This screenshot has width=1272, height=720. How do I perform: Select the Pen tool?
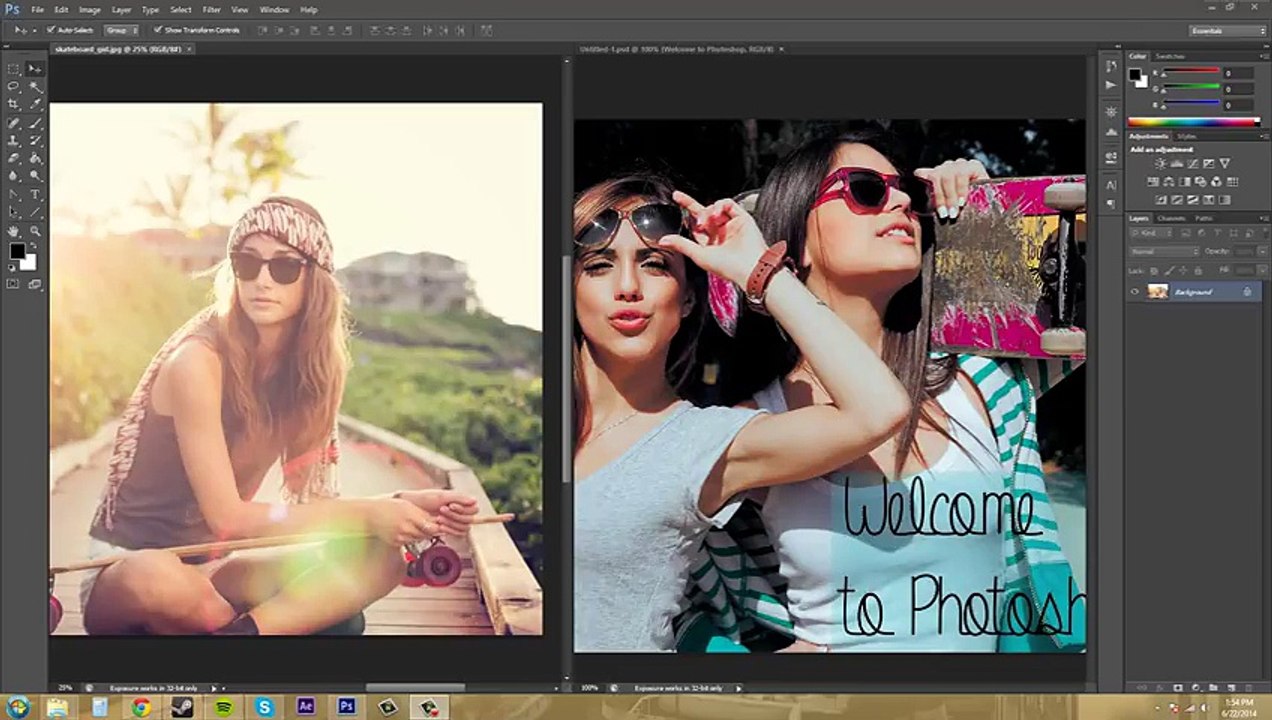click(13, 193)
